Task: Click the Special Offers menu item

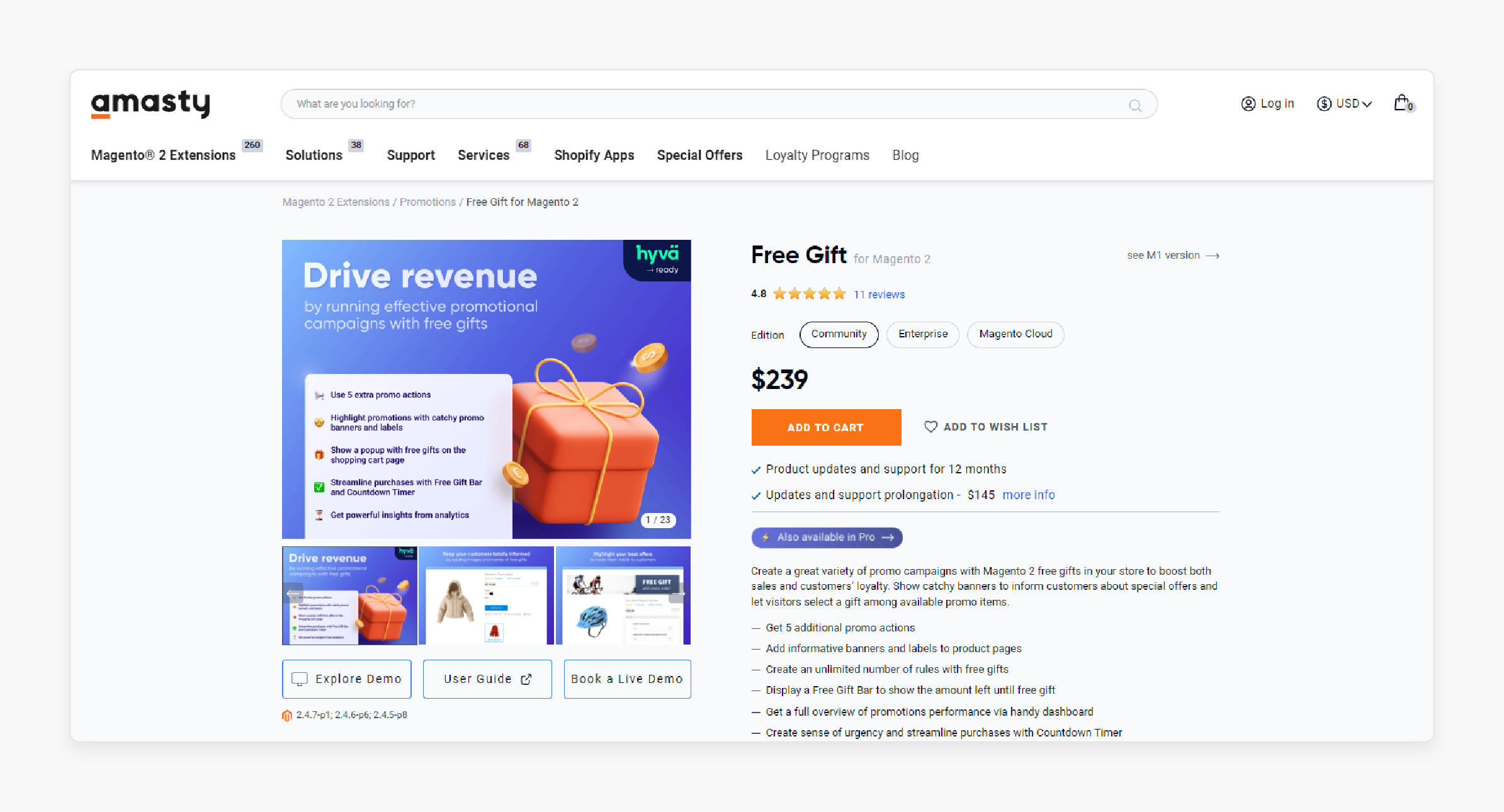Action: pos(698,155)
